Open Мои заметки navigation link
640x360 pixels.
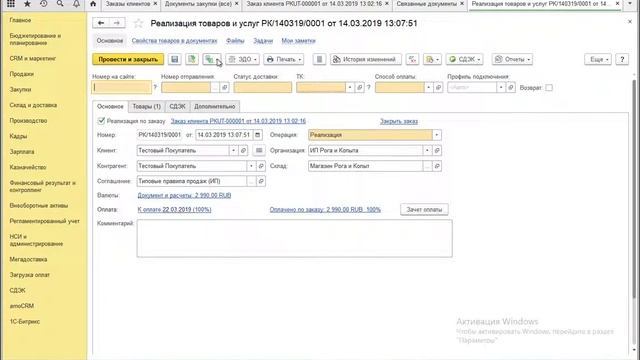[298, 41]
